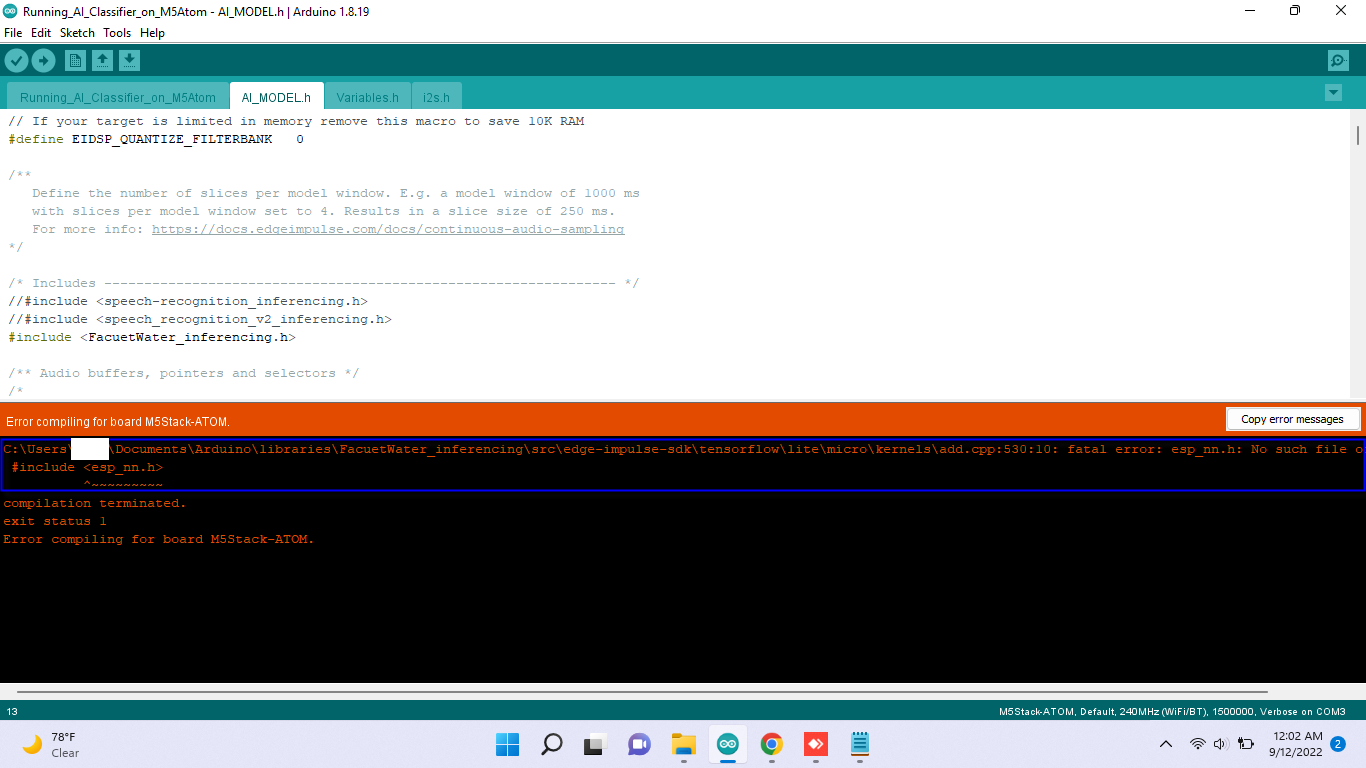Open the docs.edgeimpulse.com continuous audio sampling link

[388, 229]
